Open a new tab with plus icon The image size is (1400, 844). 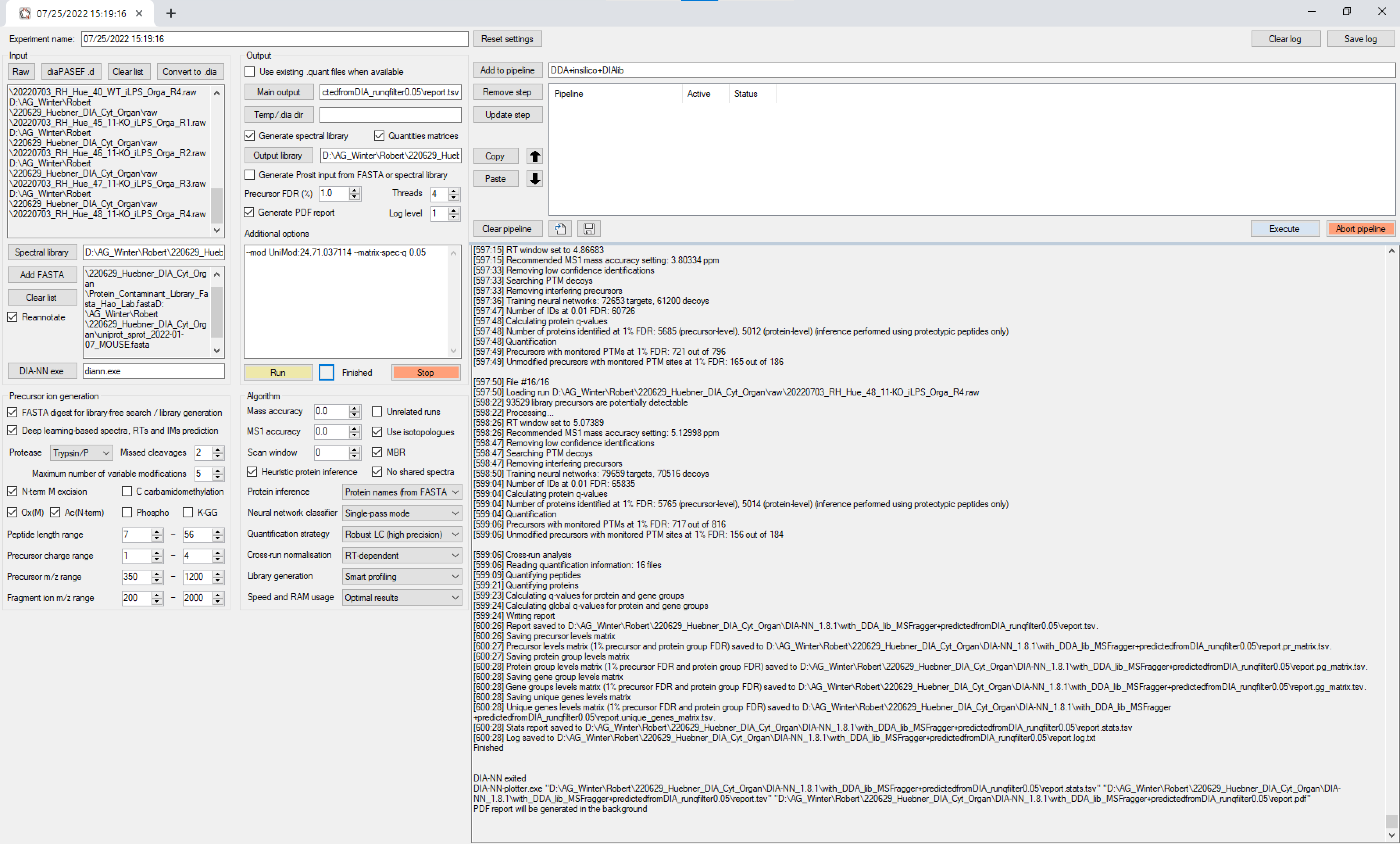pyautogui.click(x=170, y=13)
